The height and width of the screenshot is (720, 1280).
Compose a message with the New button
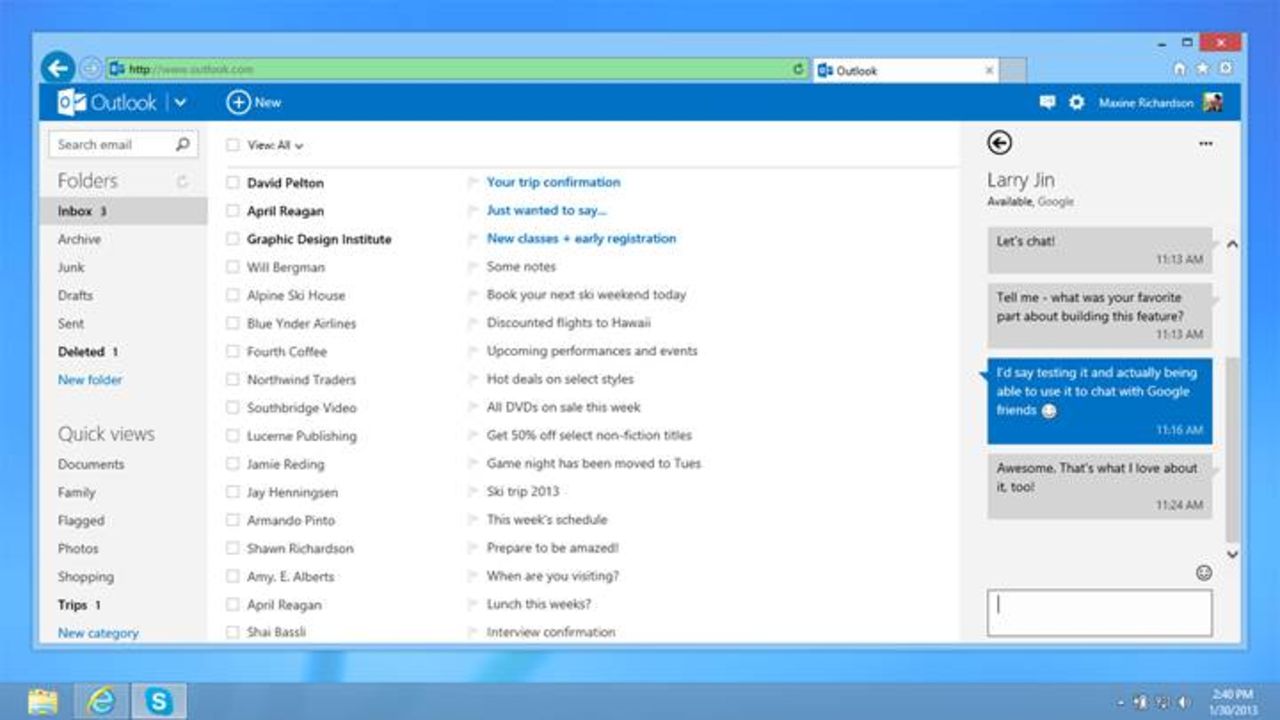click(255, 102)
